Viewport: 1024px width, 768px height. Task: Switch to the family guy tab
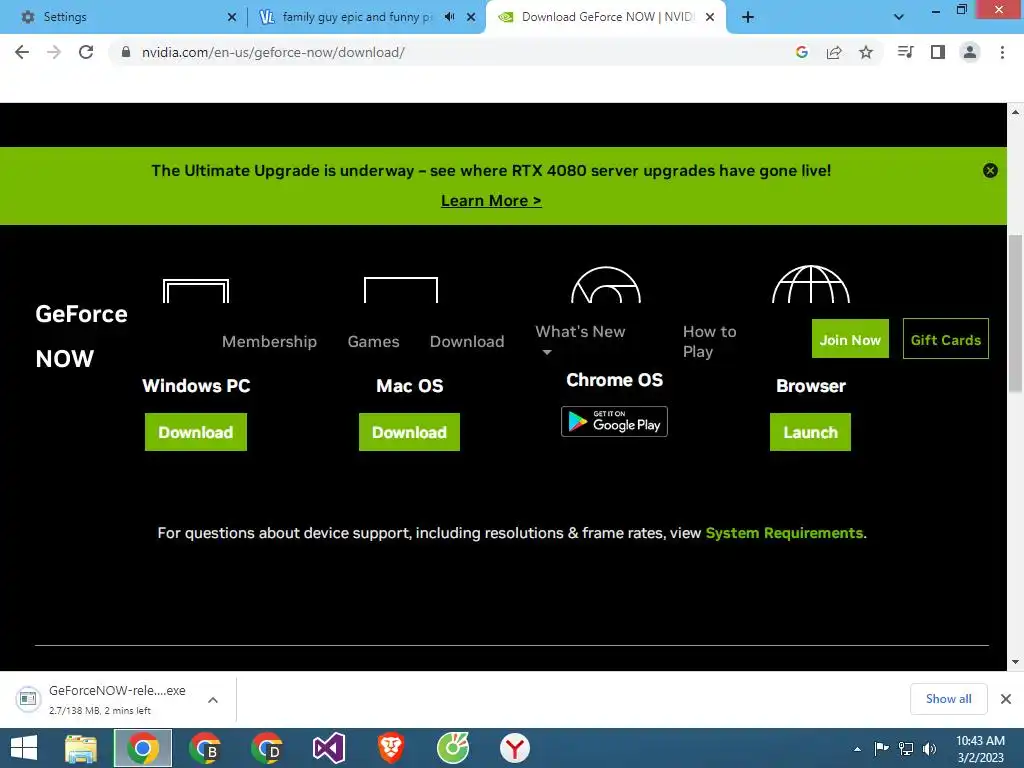click(x=356, y=17)
